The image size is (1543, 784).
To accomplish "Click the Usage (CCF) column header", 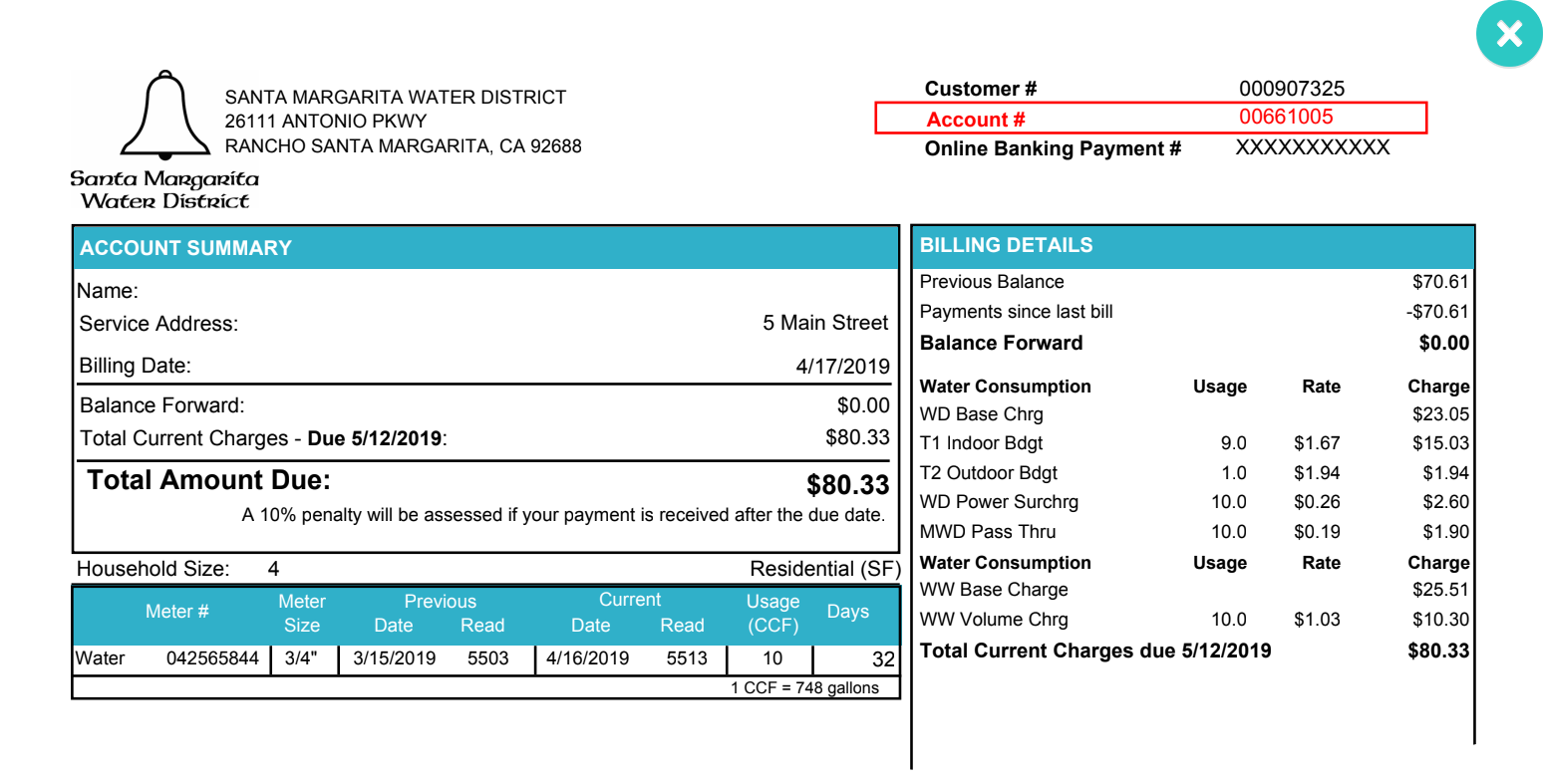I will point(772,614).
